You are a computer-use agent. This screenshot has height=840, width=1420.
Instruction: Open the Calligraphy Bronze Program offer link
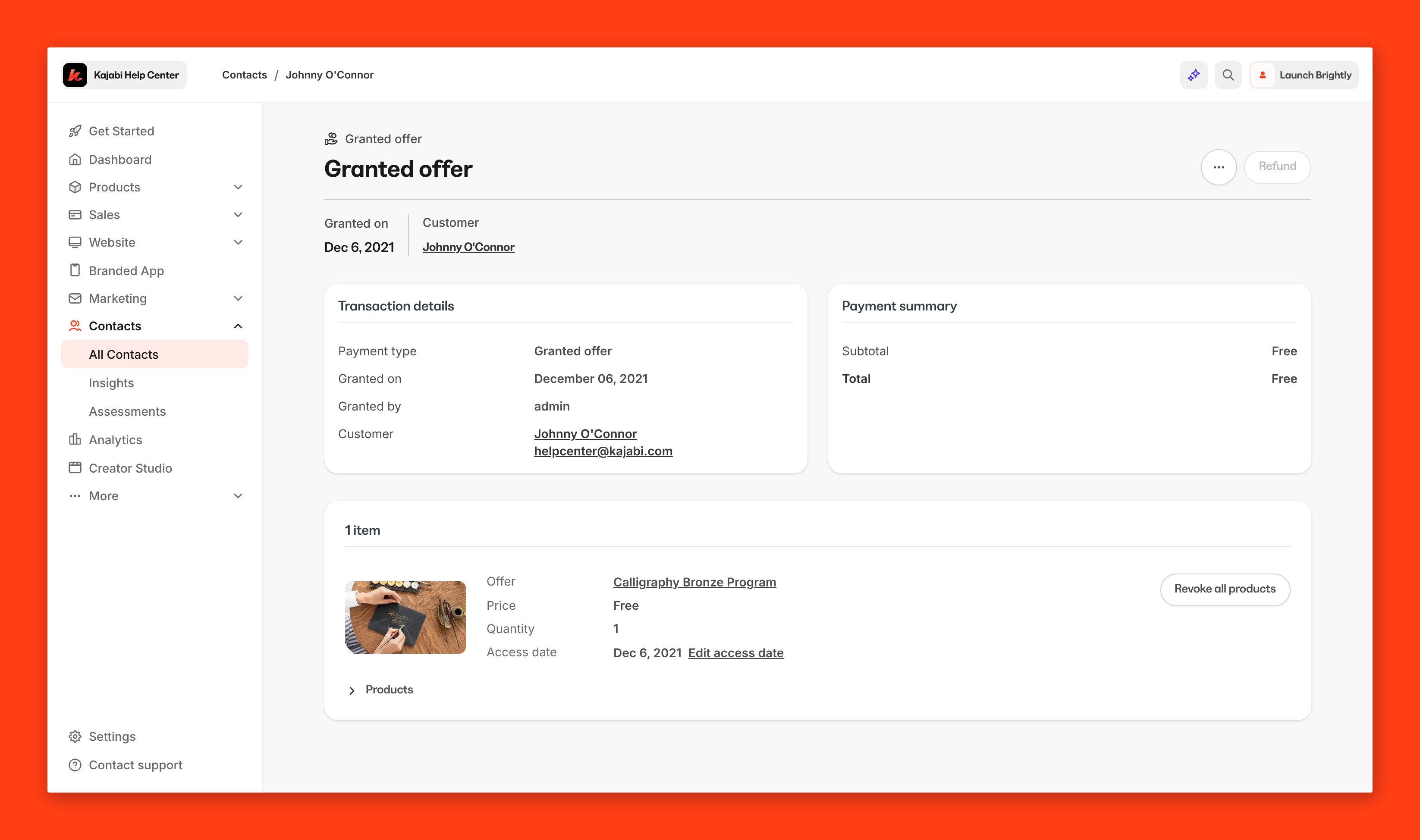click(694, 582)
